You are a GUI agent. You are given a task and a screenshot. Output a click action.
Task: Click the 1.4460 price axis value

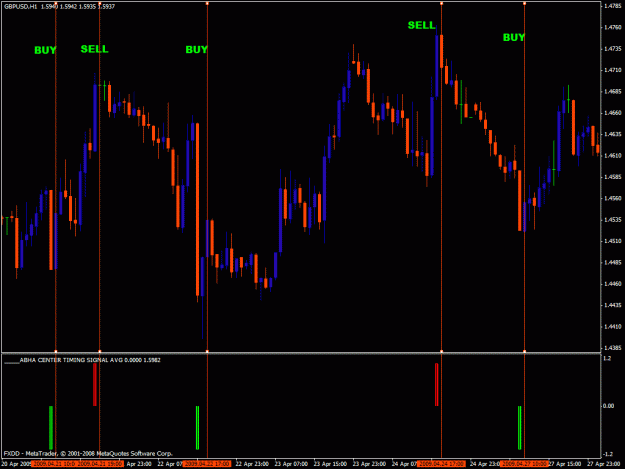click(x=613, y=284)
